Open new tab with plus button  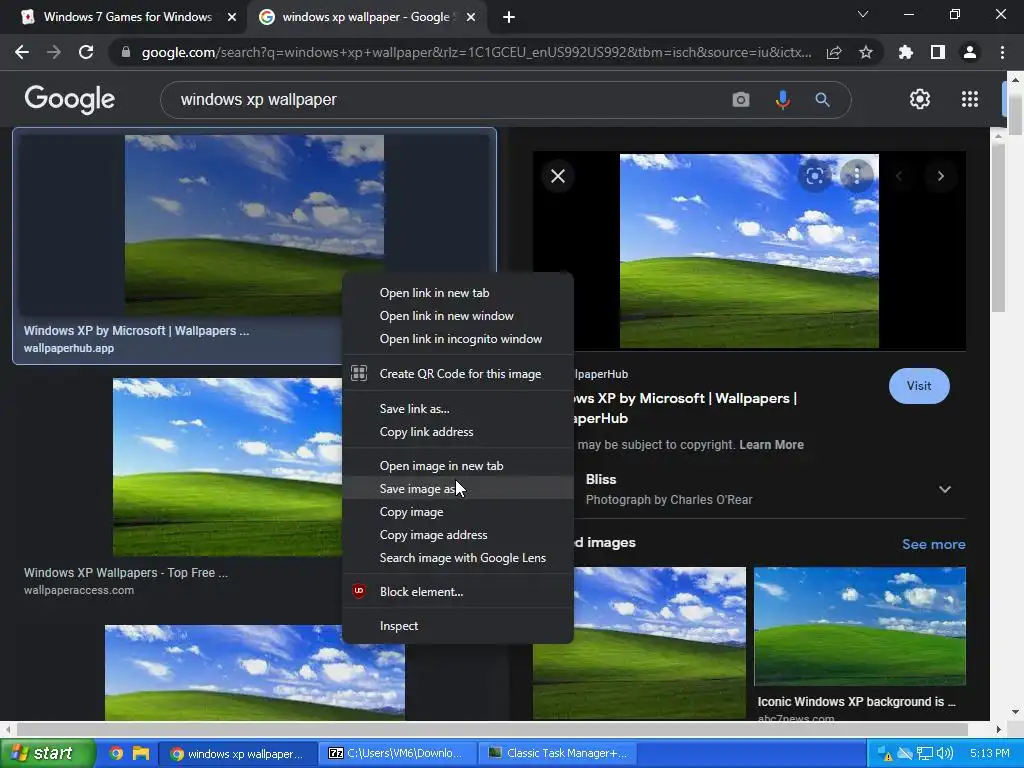(x=509, y=18)
